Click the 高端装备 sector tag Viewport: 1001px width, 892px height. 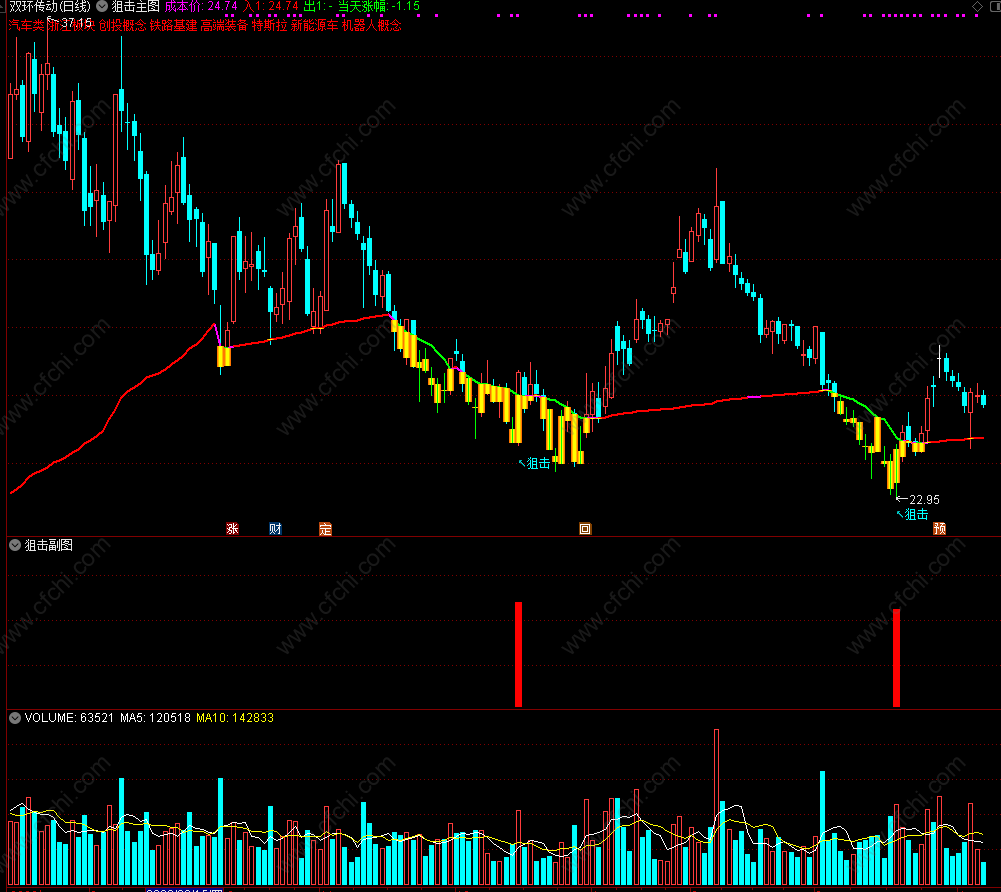pyautogui.click(x=224, y=26)
